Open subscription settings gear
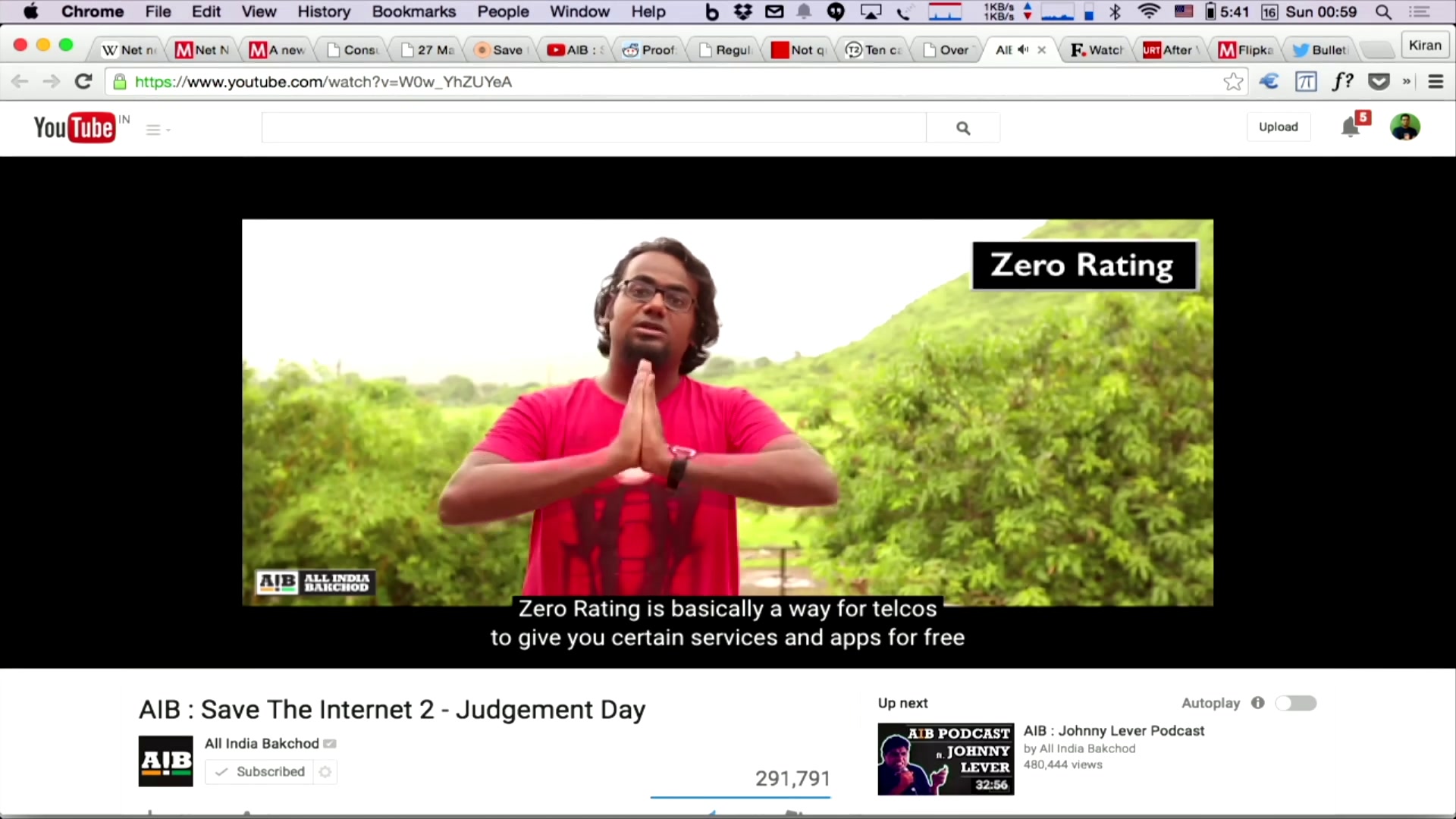This screenshot has height=819, width=1456. tap(325, 771)
